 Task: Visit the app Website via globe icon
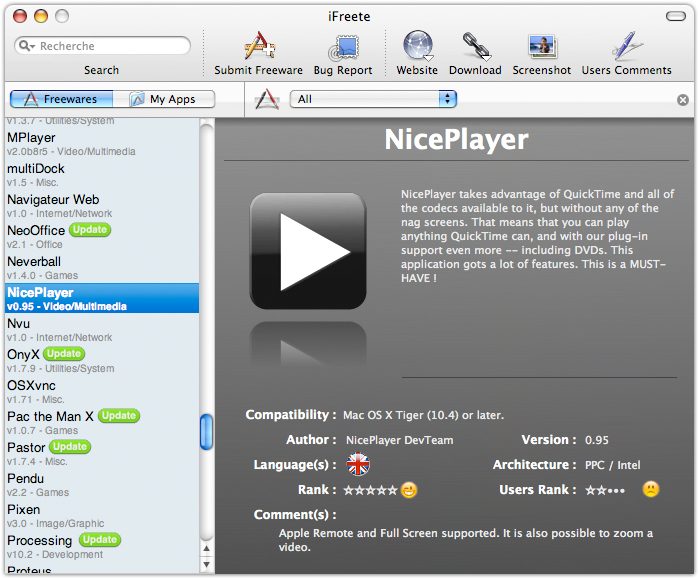(418, 45)
